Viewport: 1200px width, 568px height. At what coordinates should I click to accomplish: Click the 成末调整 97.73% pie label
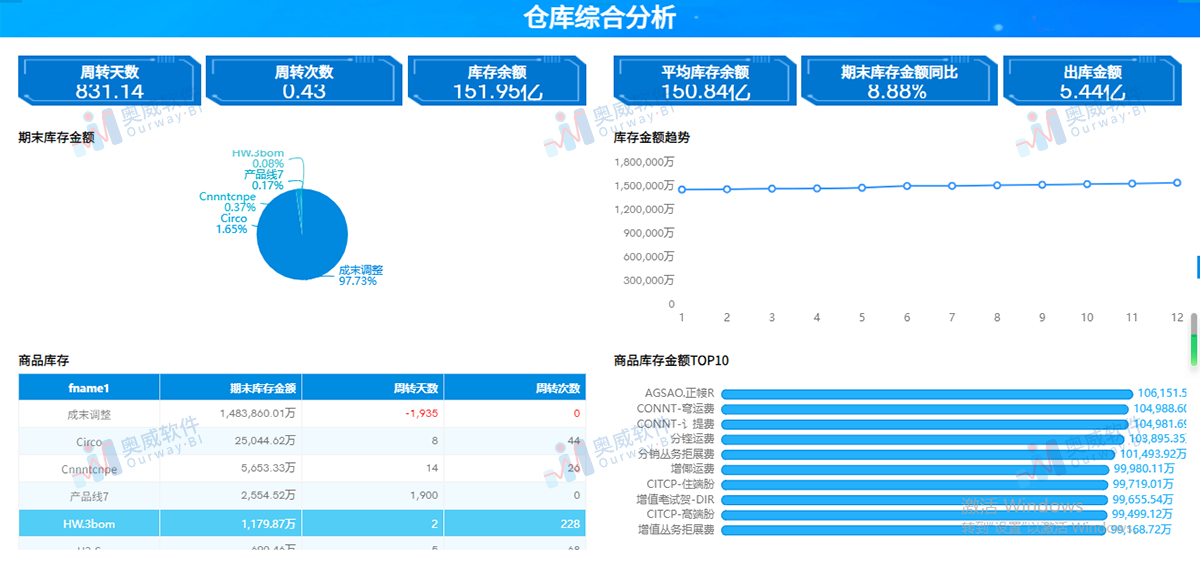pos(359,276)
